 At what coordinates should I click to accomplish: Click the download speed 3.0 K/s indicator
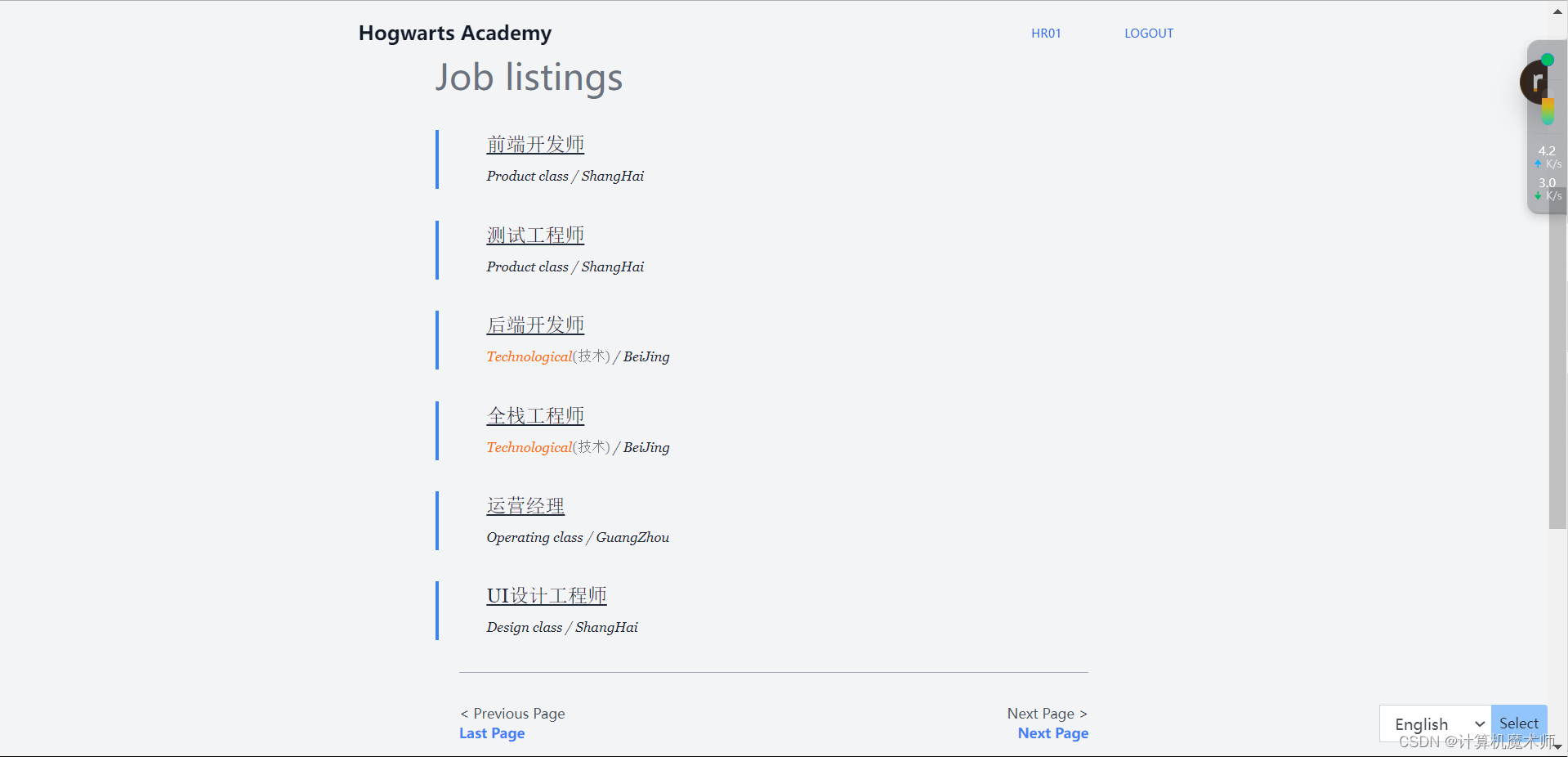point(1548,189)
